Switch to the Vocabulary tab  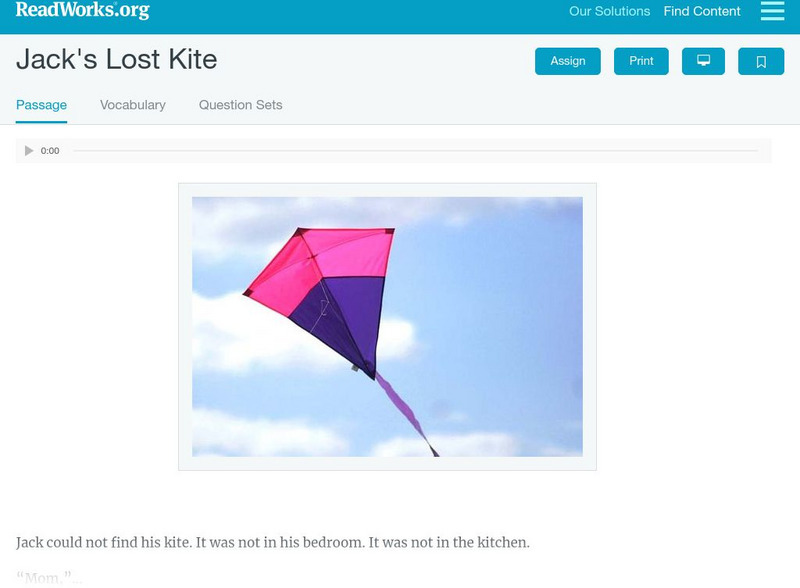133,105
